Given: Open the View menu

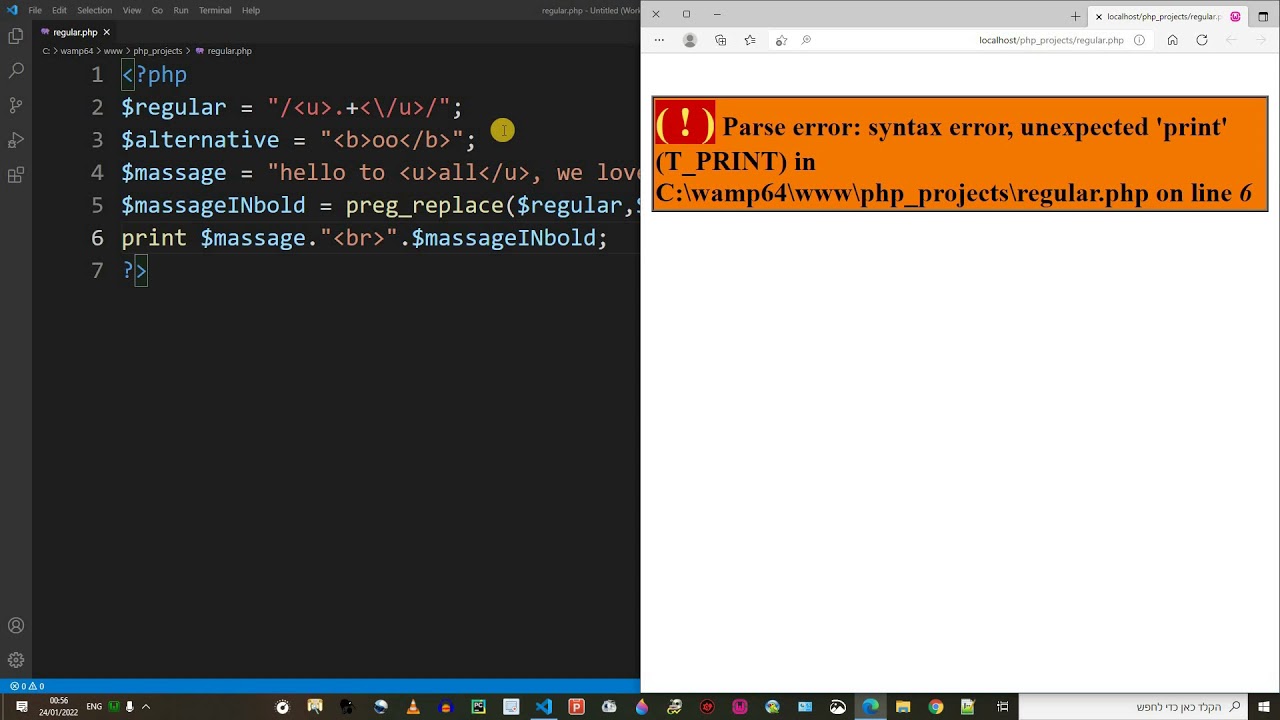Looking at the screenshot, I should [132, 10].
